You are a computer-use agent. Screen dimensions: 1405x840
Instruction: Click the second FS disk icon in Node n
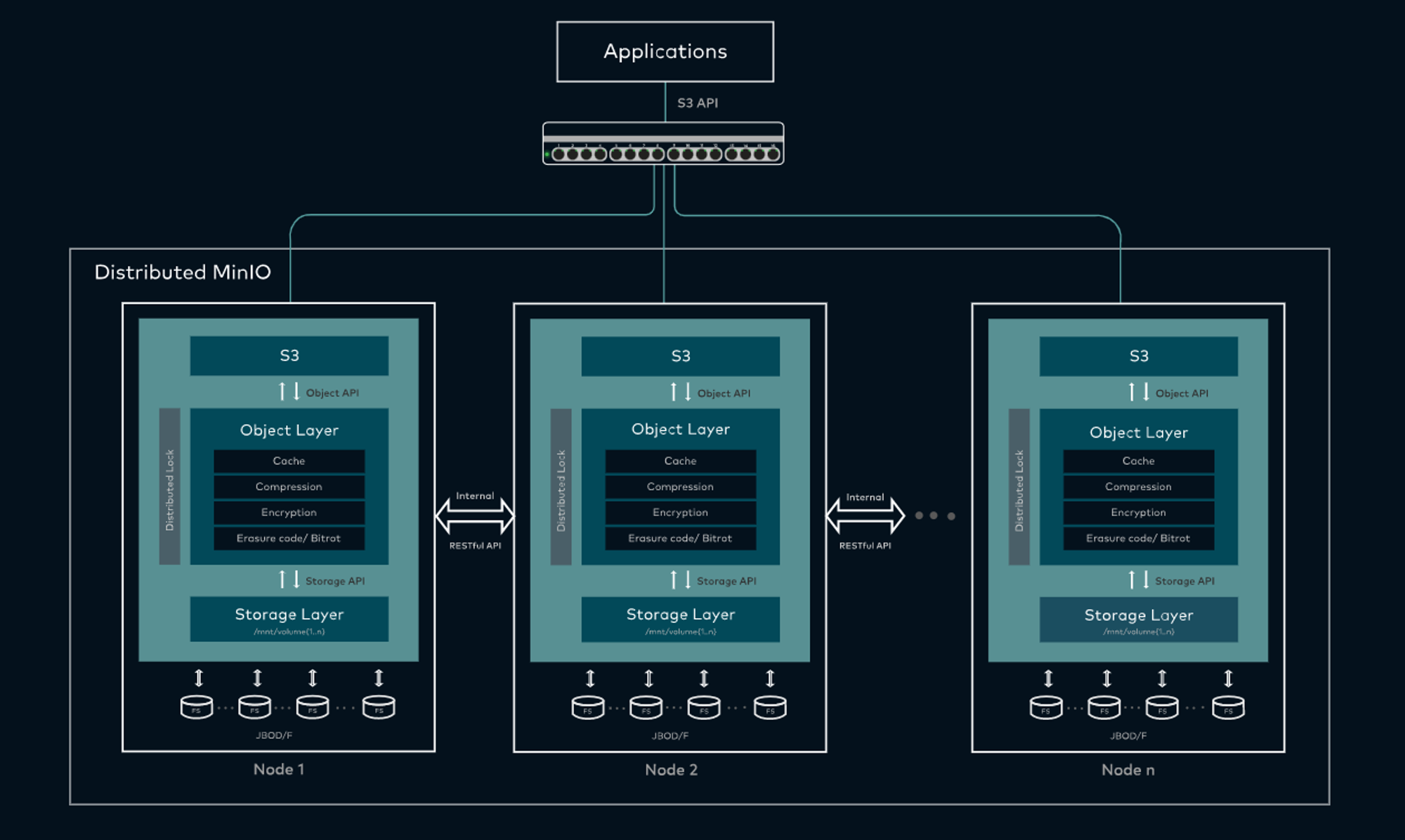pyautogui.click(x=1104, y=707)
